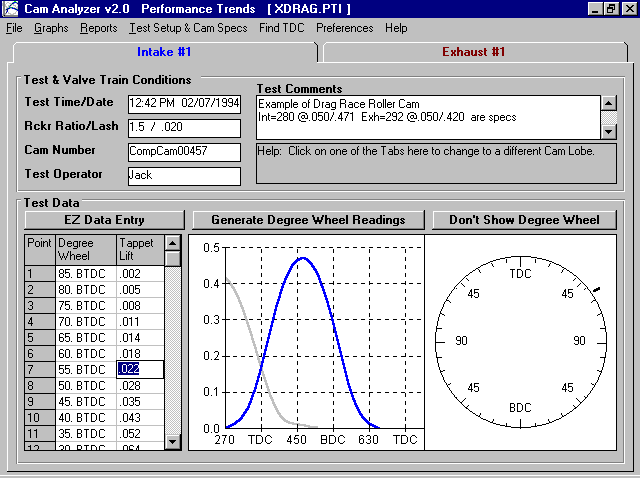Select the 85. BTDC degree wheel cell
The image size is (640, 480).
tap(86, 273)
